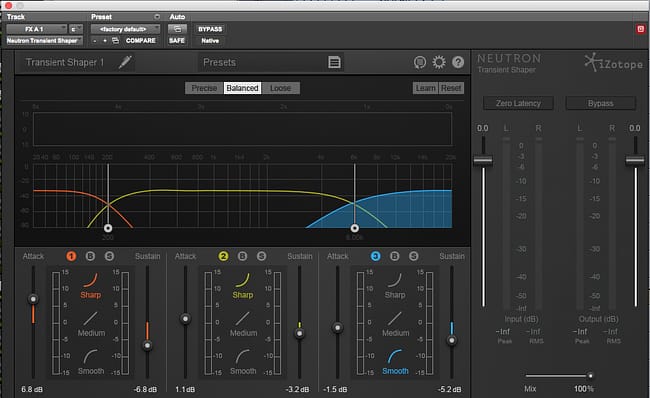Screen dimensions: 650x398
Task: Click the band 1 attack value 6.8 dB
Action: [x=32, y=389]
